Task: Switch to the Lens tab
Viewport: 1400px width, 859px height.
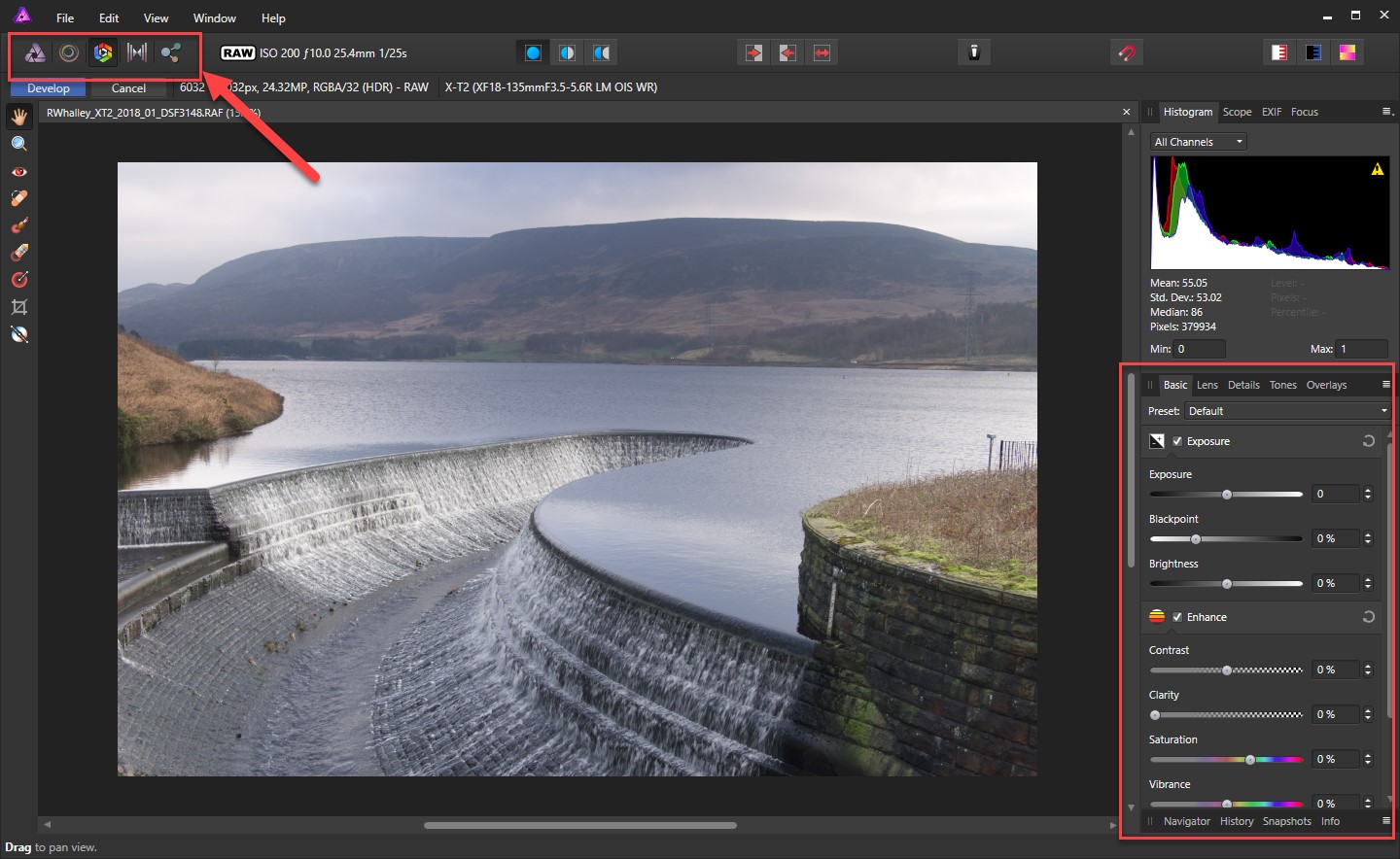Action: pos(1207,385)
